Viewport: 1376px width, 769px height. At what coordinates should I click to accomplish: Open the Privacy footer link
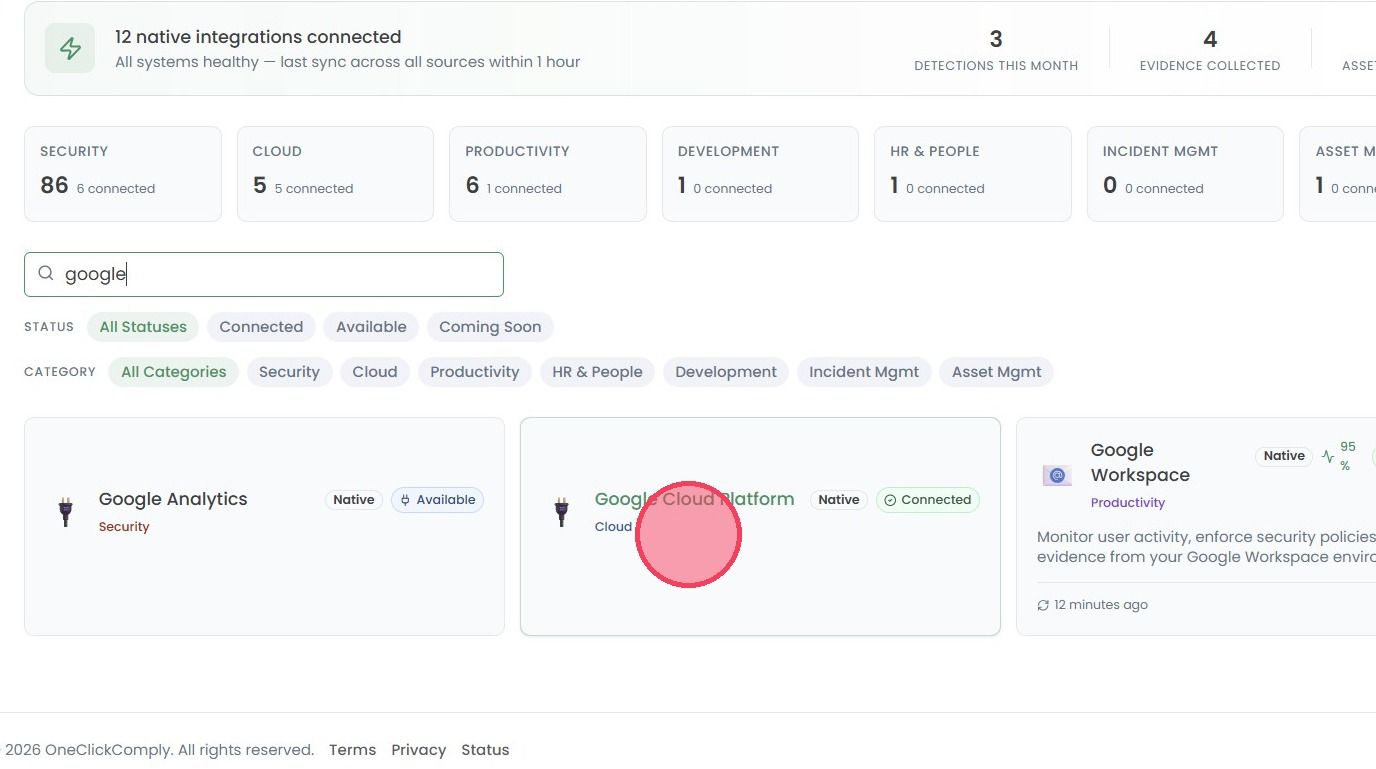pyautogui.click(x=418, y=750)
